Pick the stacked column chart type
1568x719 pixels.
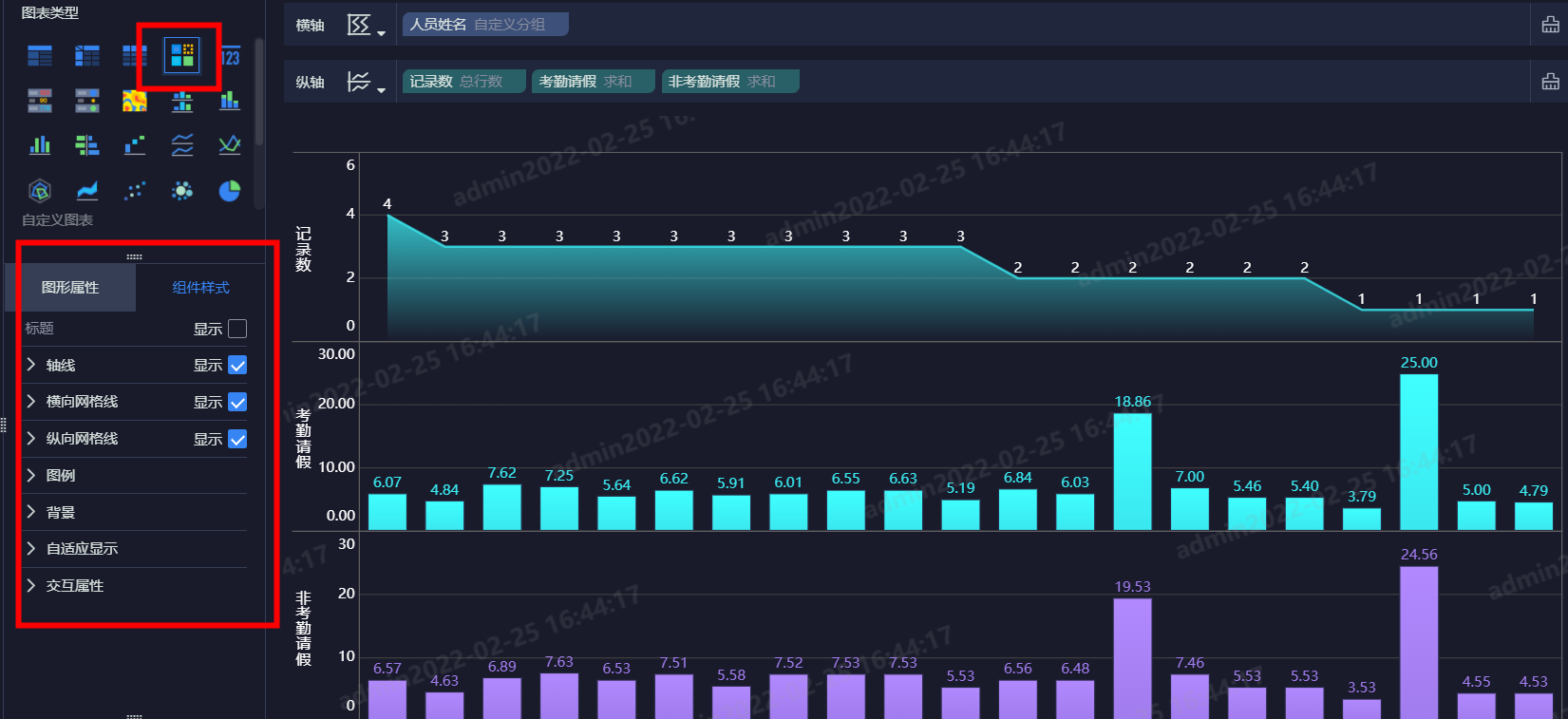[230, 101]
